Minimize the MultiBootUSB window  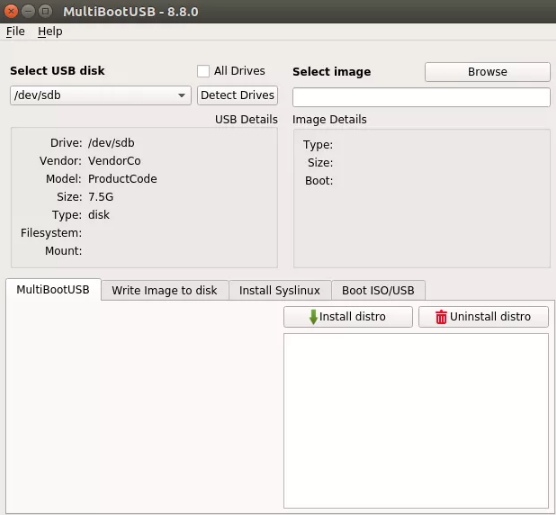28,11
